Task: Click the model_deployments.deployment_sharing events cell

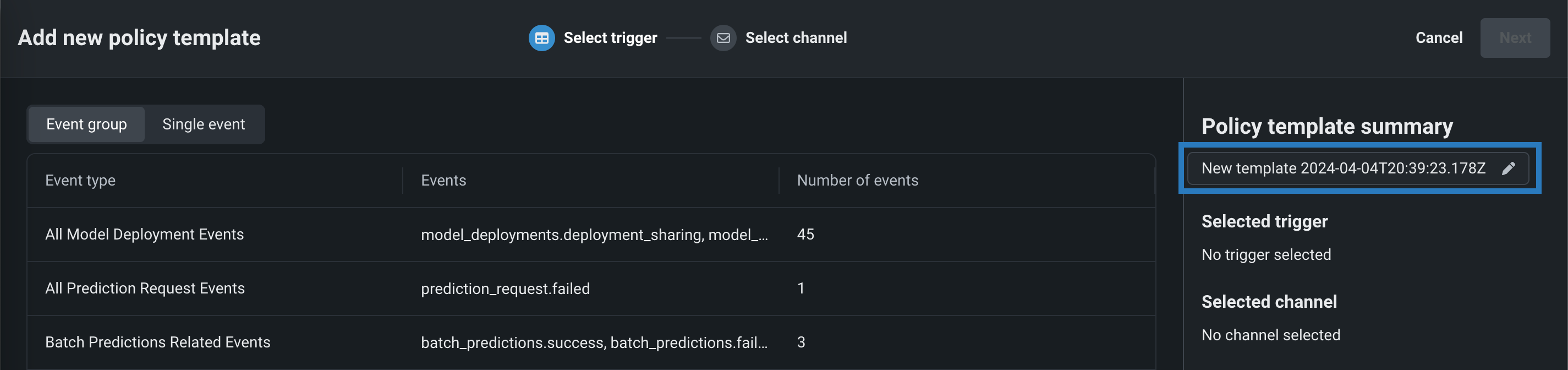Action: tap(594, 235)
